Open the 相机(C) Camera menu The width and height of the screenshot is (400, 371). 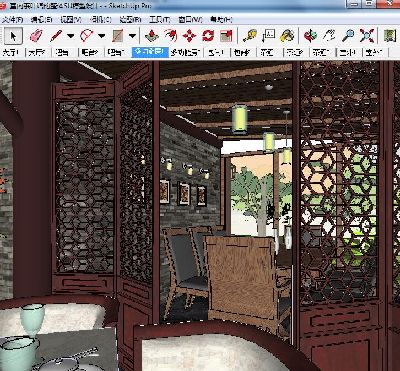(101, 20)
